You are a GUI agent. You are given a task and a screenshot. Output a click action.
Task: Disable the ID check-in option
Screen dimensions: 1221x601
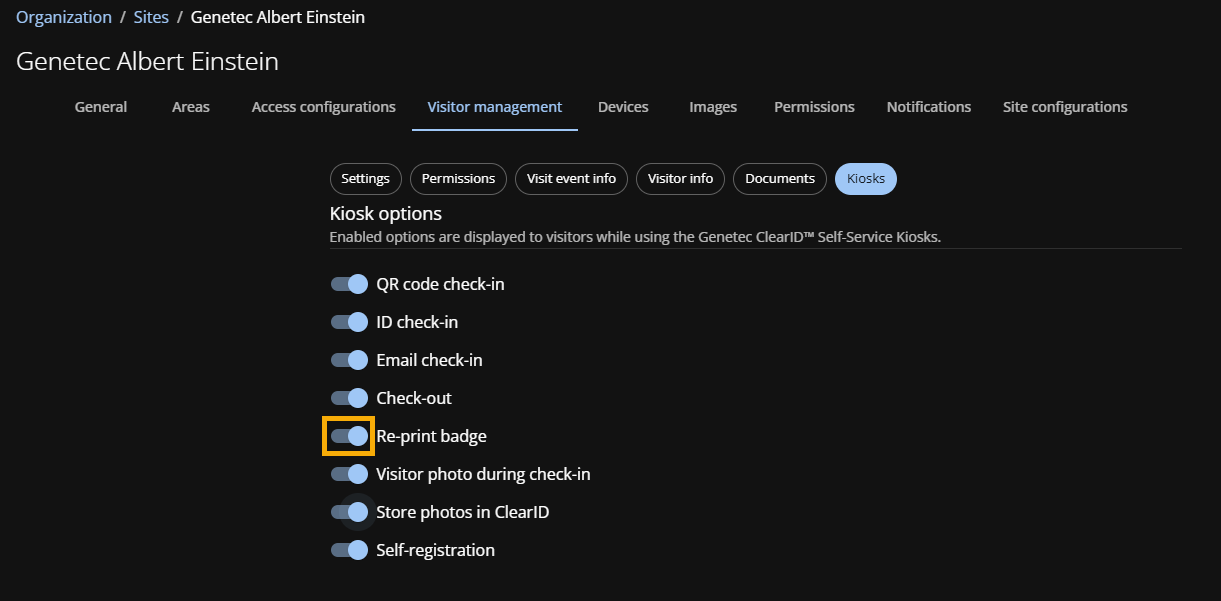coord(349,322)
